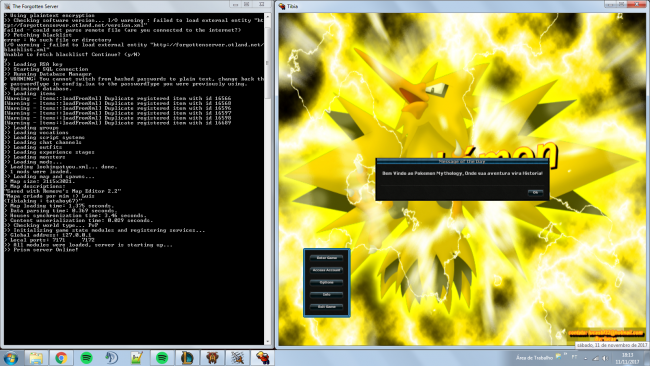Minimize The Forgotten Server window
650x366 pixels.
[235, 4]
